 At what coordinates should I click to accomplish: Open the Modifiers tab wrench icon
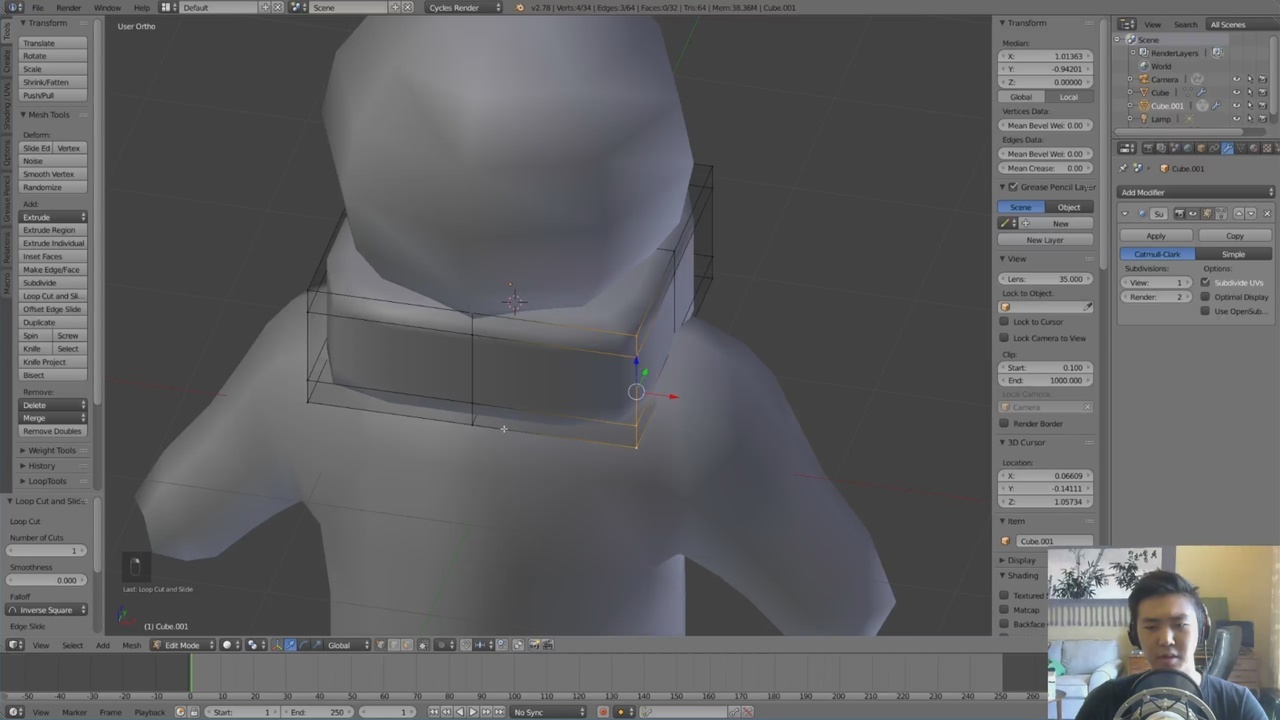click(1227, 148)
